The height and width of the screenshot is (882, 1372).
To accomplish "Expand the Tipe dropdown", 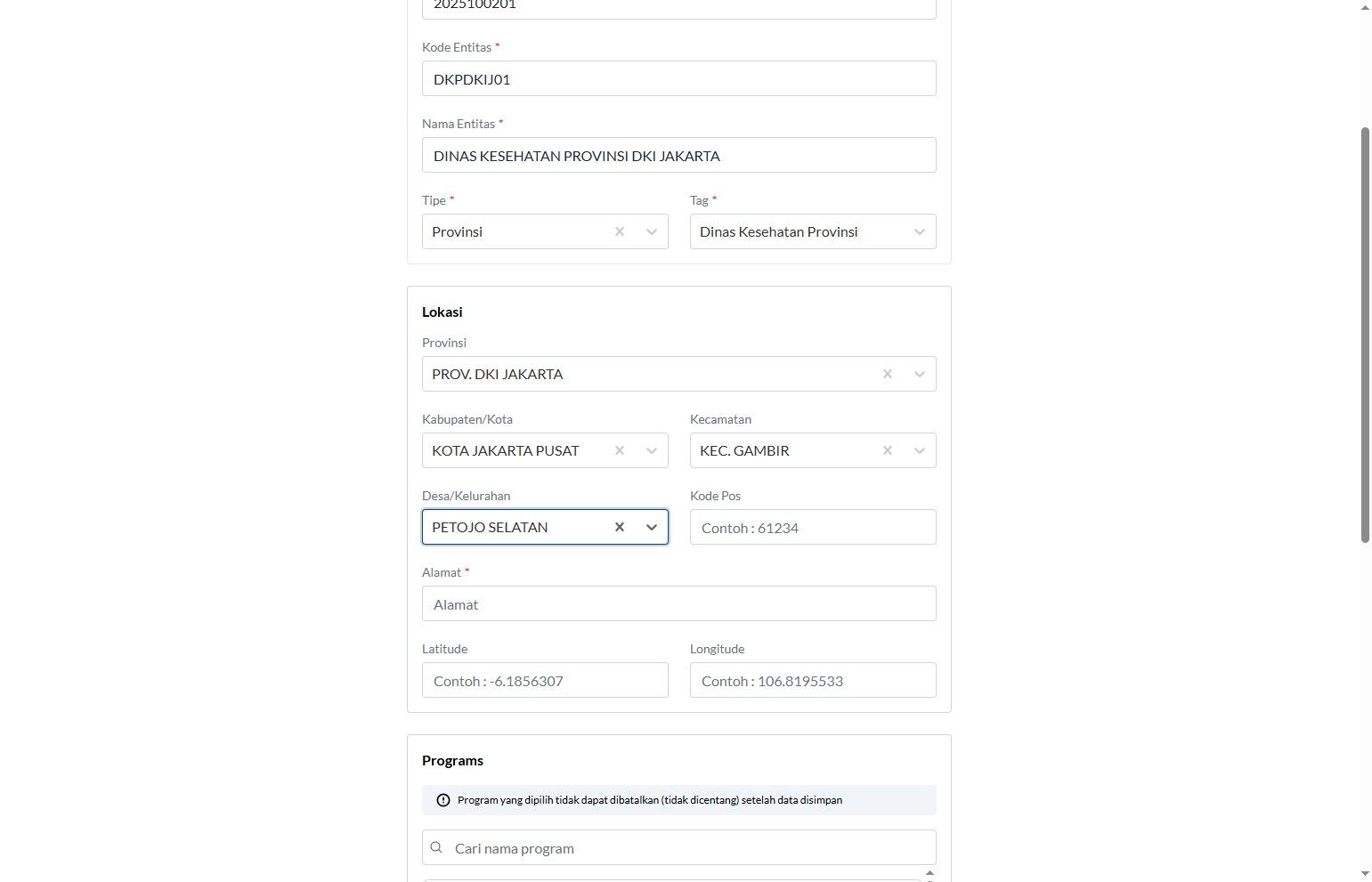I will tap(652, 231).
